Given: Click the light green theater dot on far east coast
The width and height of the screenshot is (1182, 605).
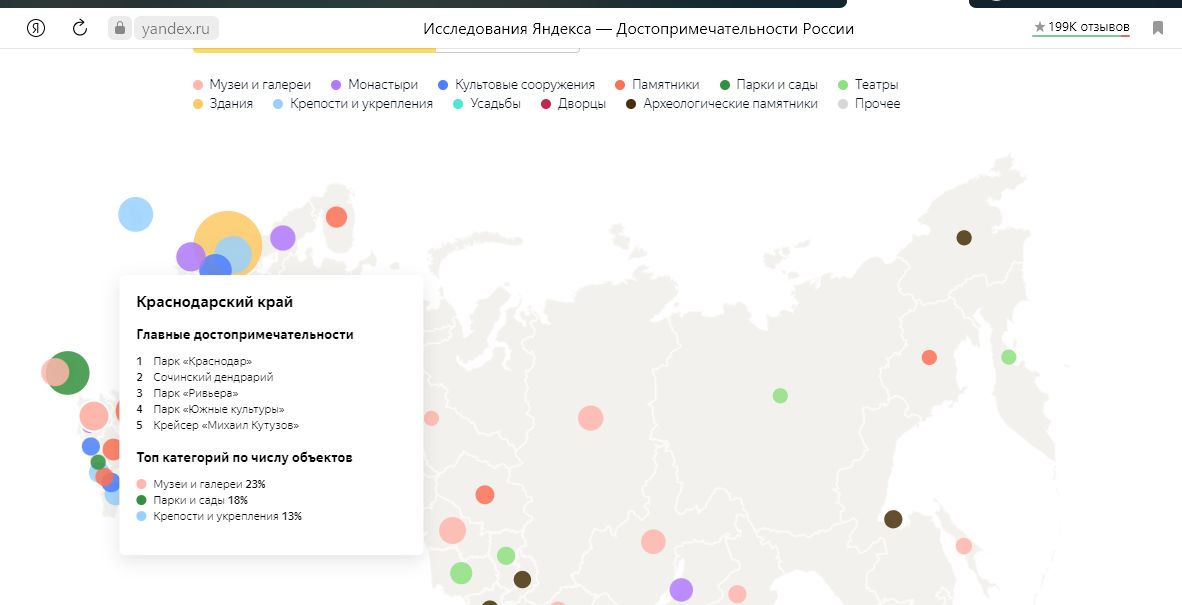Looking at the screenshot, I should pyautogui.click(x=1009, y=357).
